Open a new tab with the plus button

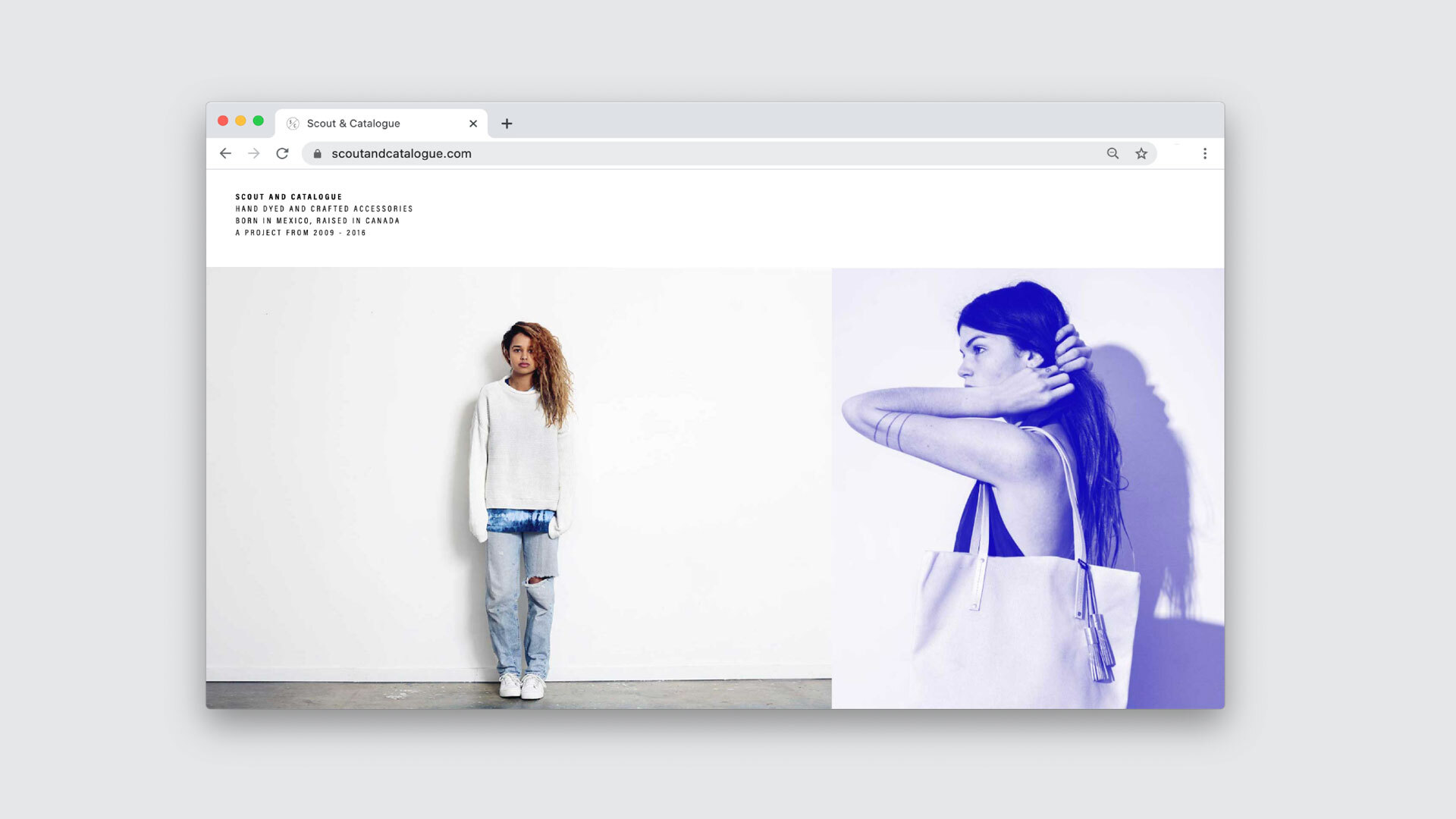click(x=507, y=124)
